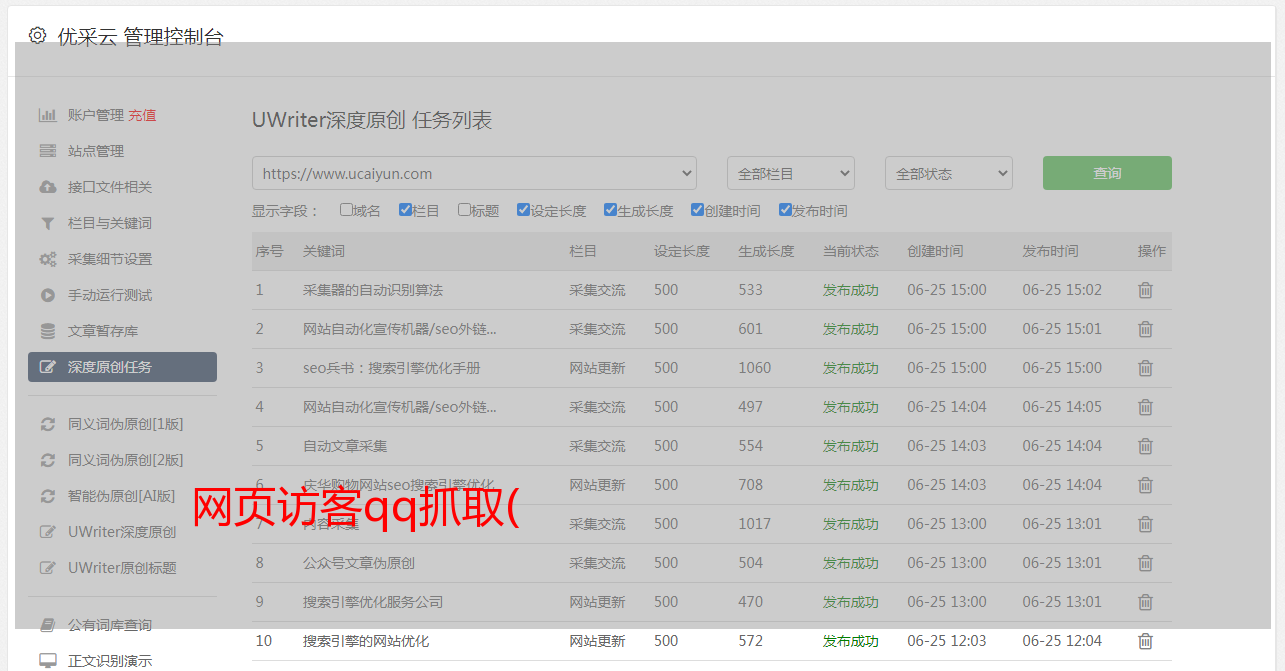Uncheck the 生成长度 checkbox
Image resolution: width=1285 pixels, height=671 pixels.
(610, 210)
